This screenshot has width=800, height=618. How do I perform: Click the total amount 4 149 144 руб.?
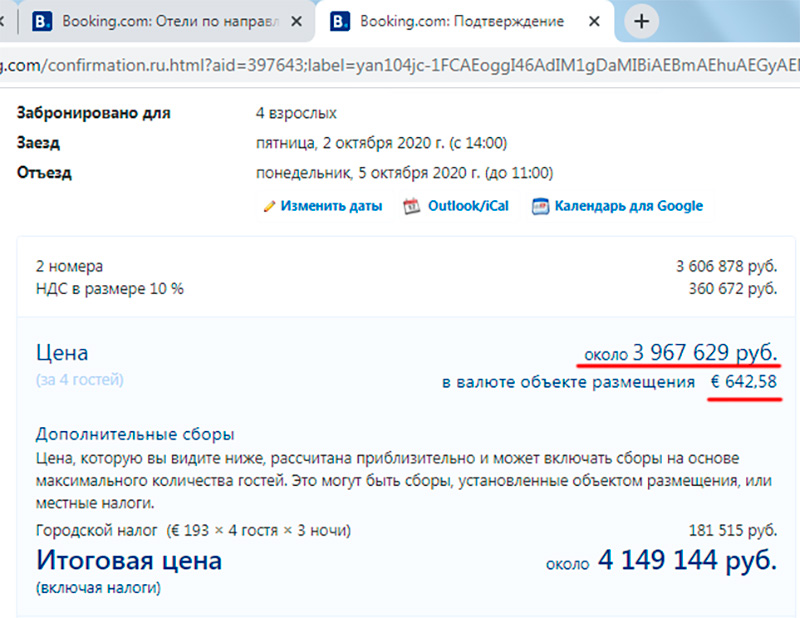(686, 560)
